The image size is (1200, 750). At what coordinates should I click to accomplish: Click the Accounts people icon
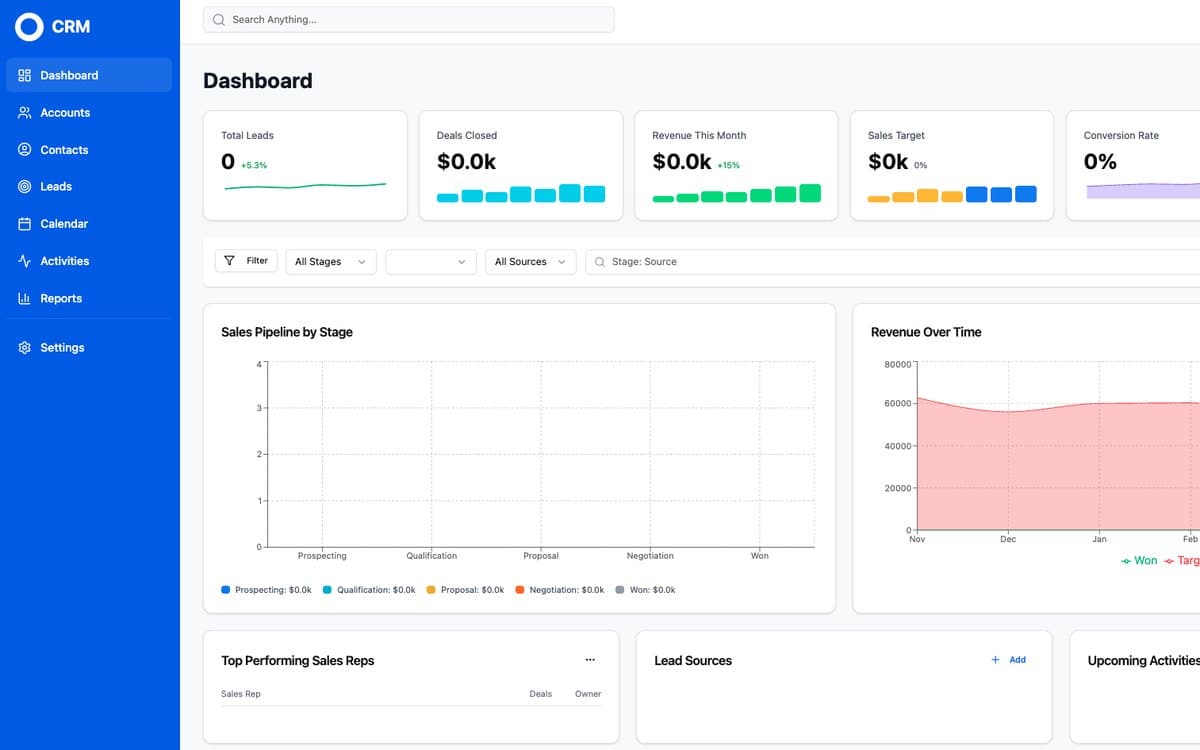tap(25, 113)
